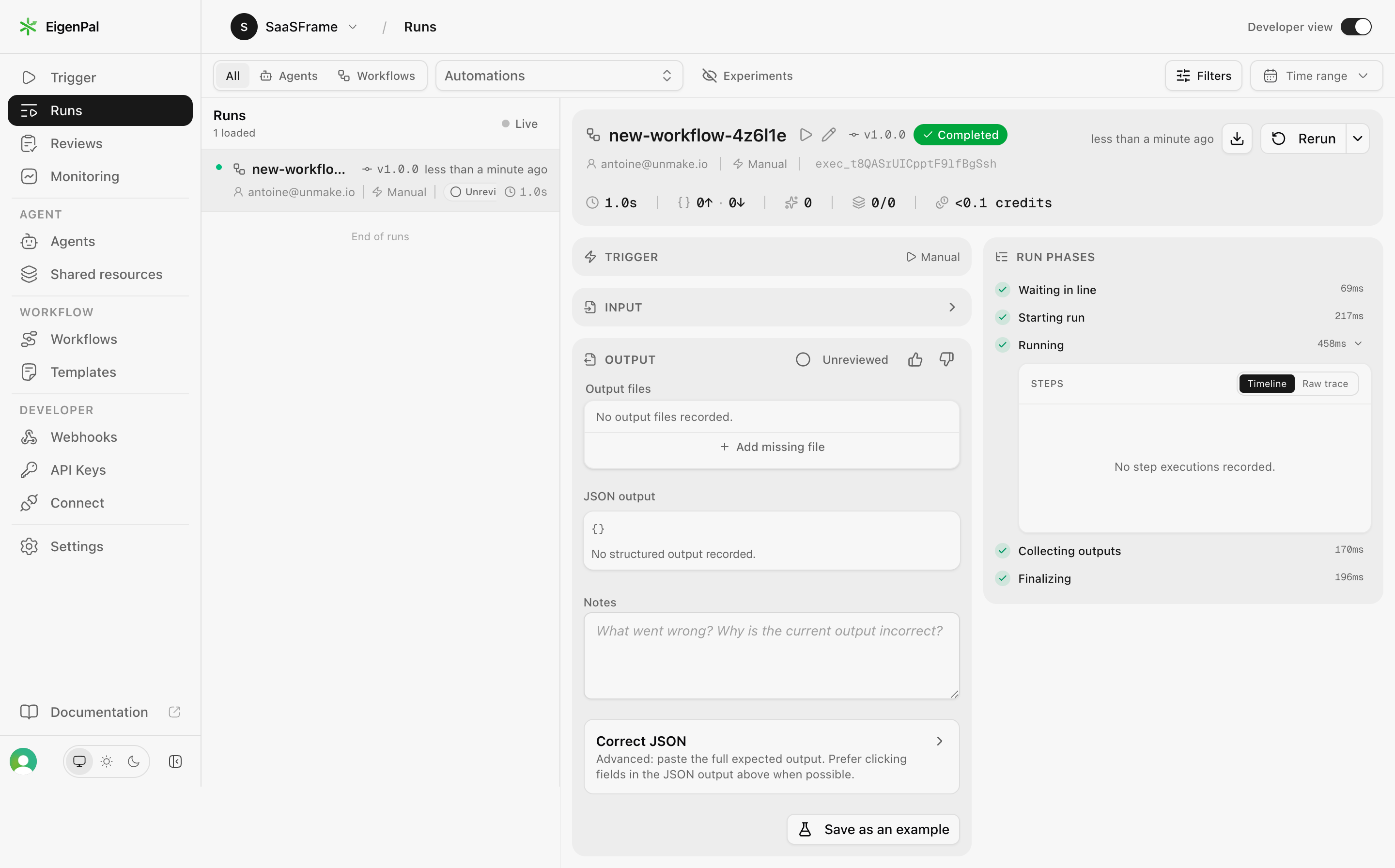The height and width of the screenshot is (868, 1395).
Task: Open Trigger in the sidebar
Action: (100, 77)
